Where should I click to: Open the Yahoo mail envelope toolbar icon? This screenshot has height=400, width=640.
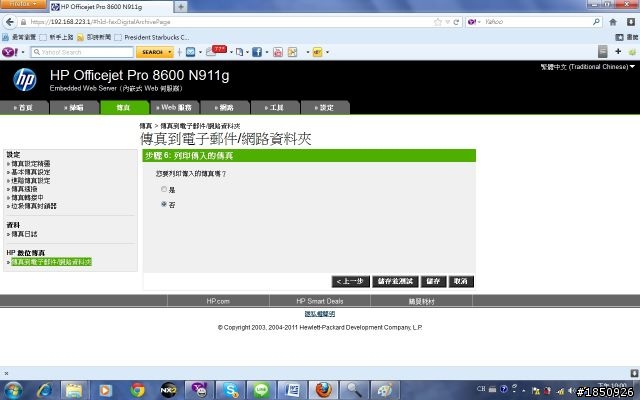point(191,52)
